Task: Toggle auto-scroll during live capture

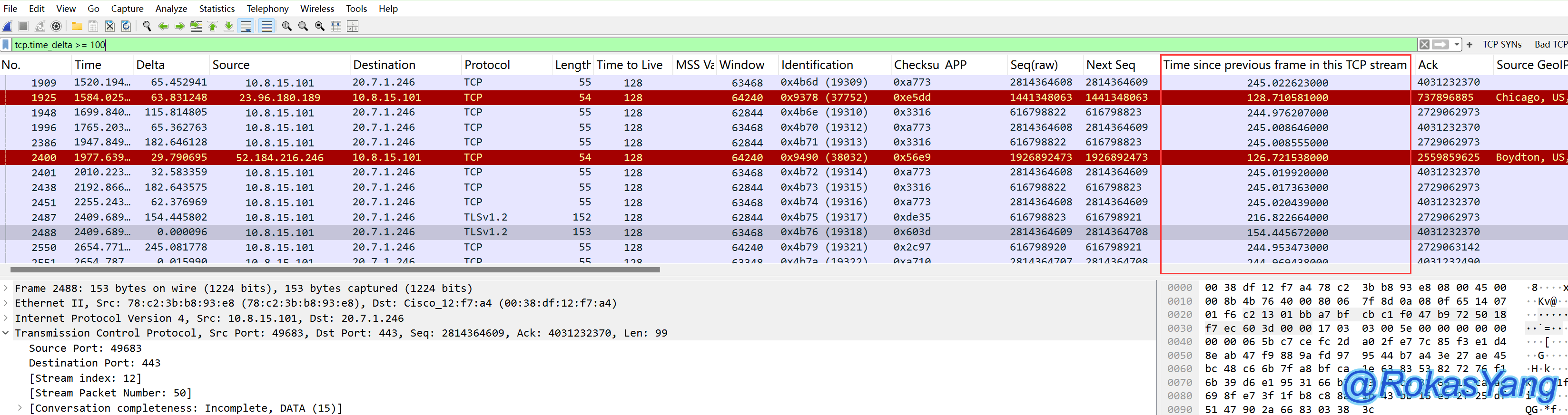Action: click(246, 26)
